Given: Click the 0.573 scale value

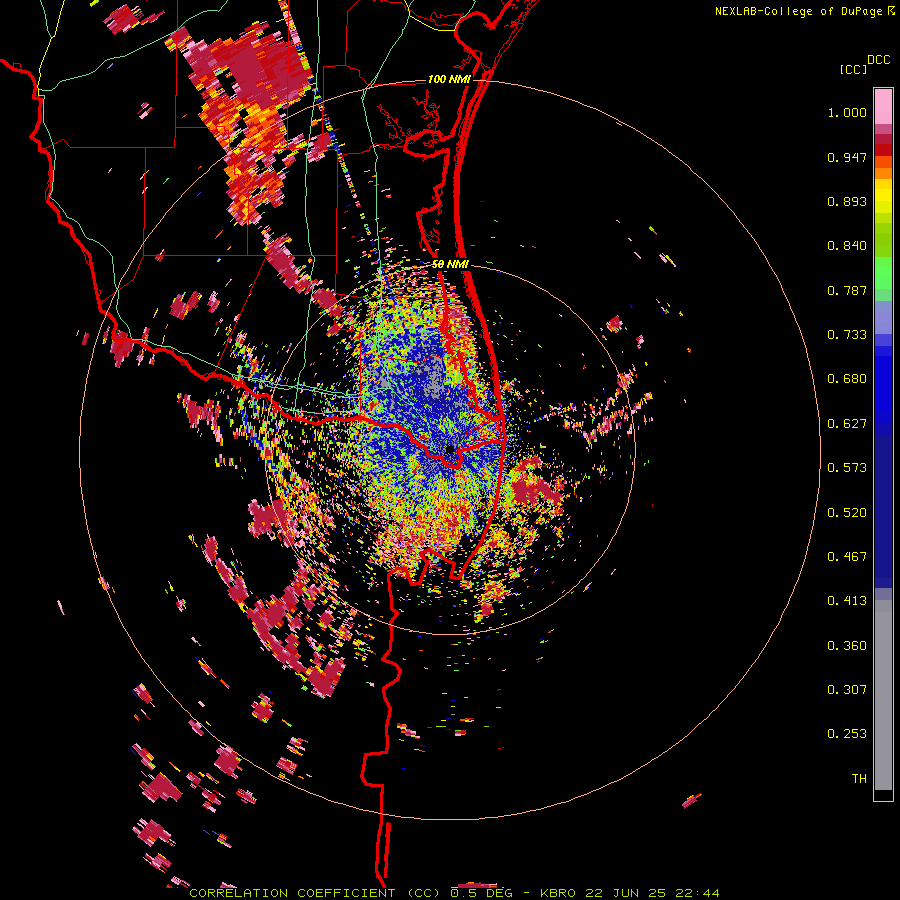Looking at the screenshot, I should (847, 468).
